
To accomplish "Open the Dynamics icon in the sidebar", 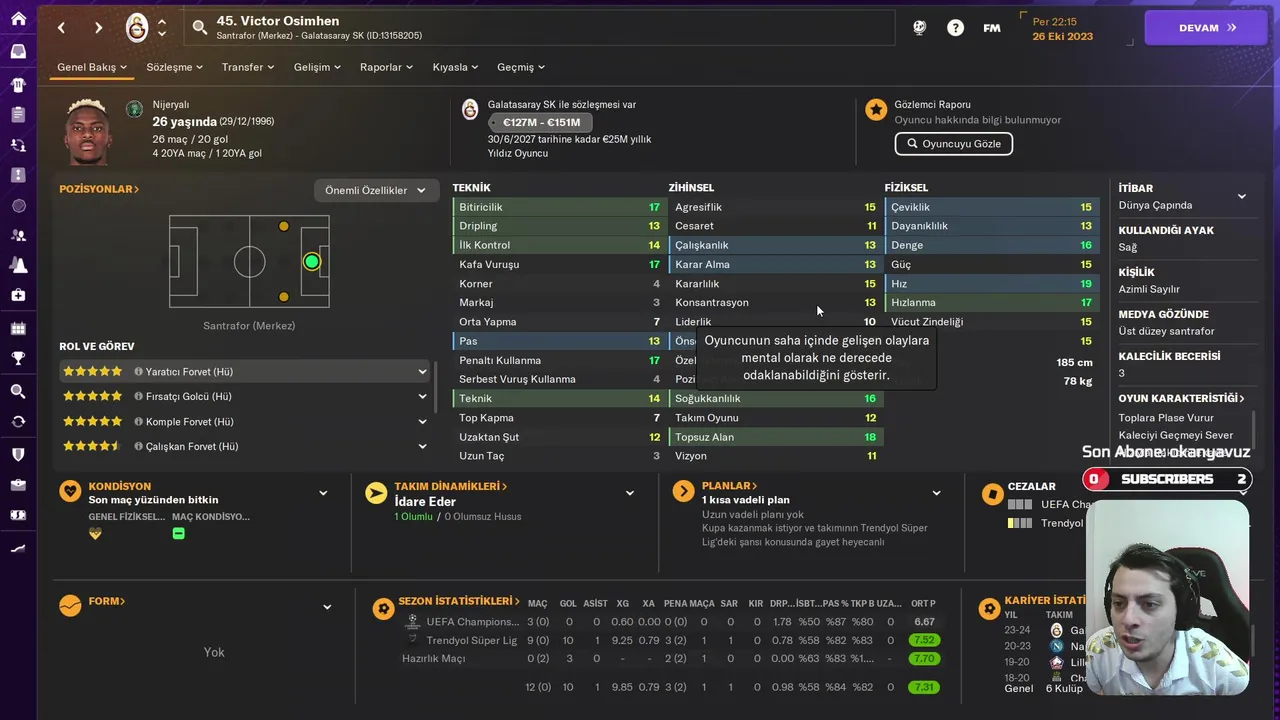I will (18, 145).
